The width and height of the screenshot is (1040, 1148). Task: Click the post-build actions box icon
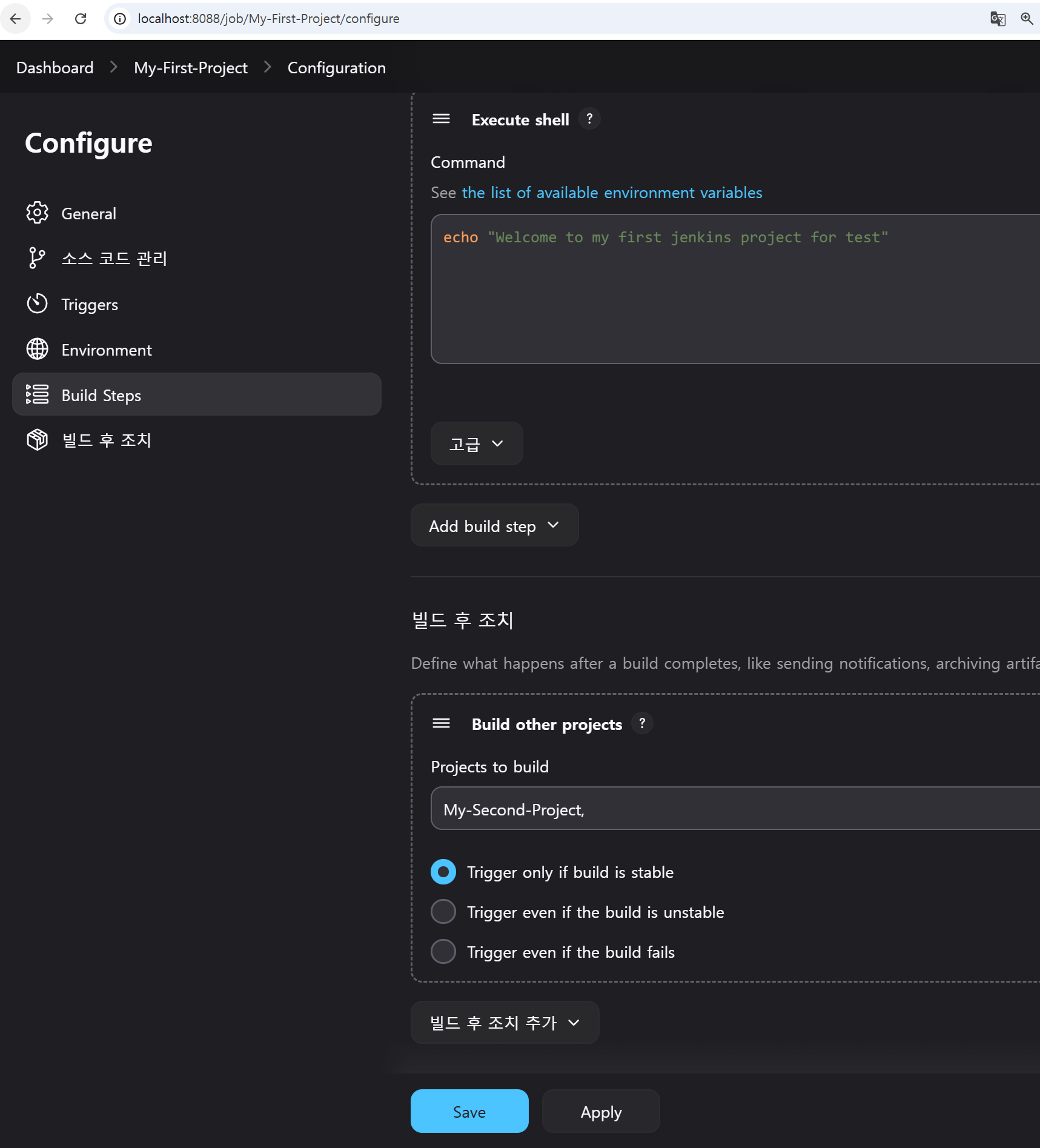(37, 440)
